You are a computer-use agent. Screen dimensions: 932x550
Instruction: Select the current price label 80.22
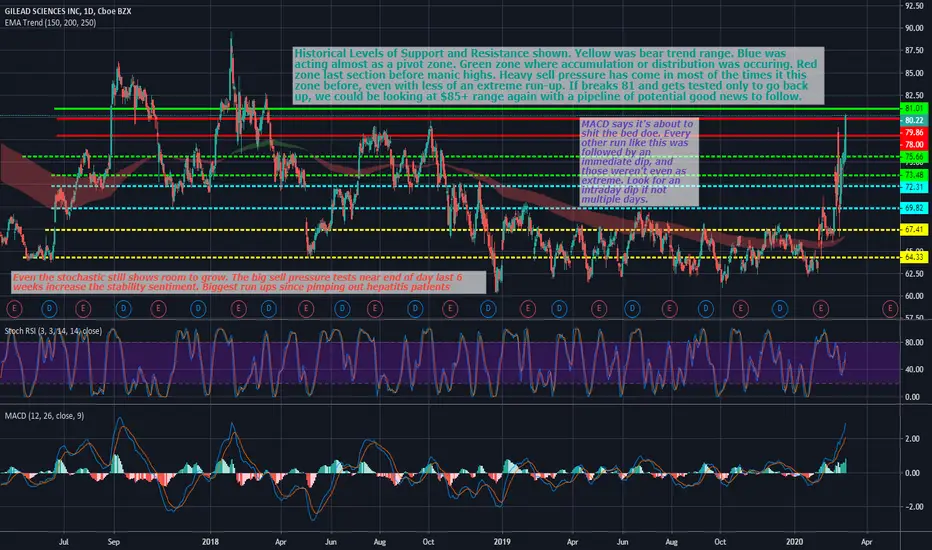(x=914, y=120)
